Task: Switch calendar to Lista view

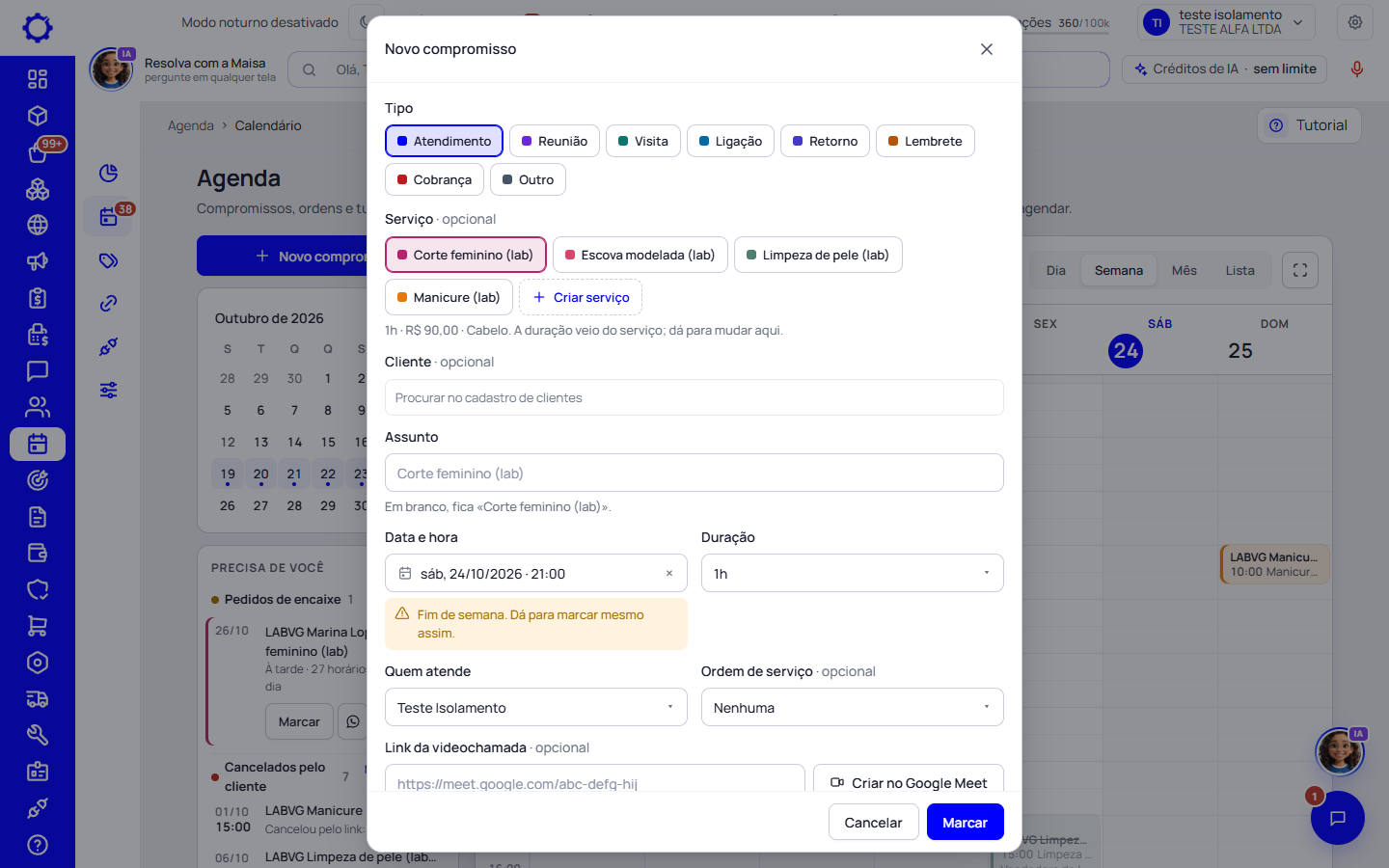Action: coord(1240,270)
